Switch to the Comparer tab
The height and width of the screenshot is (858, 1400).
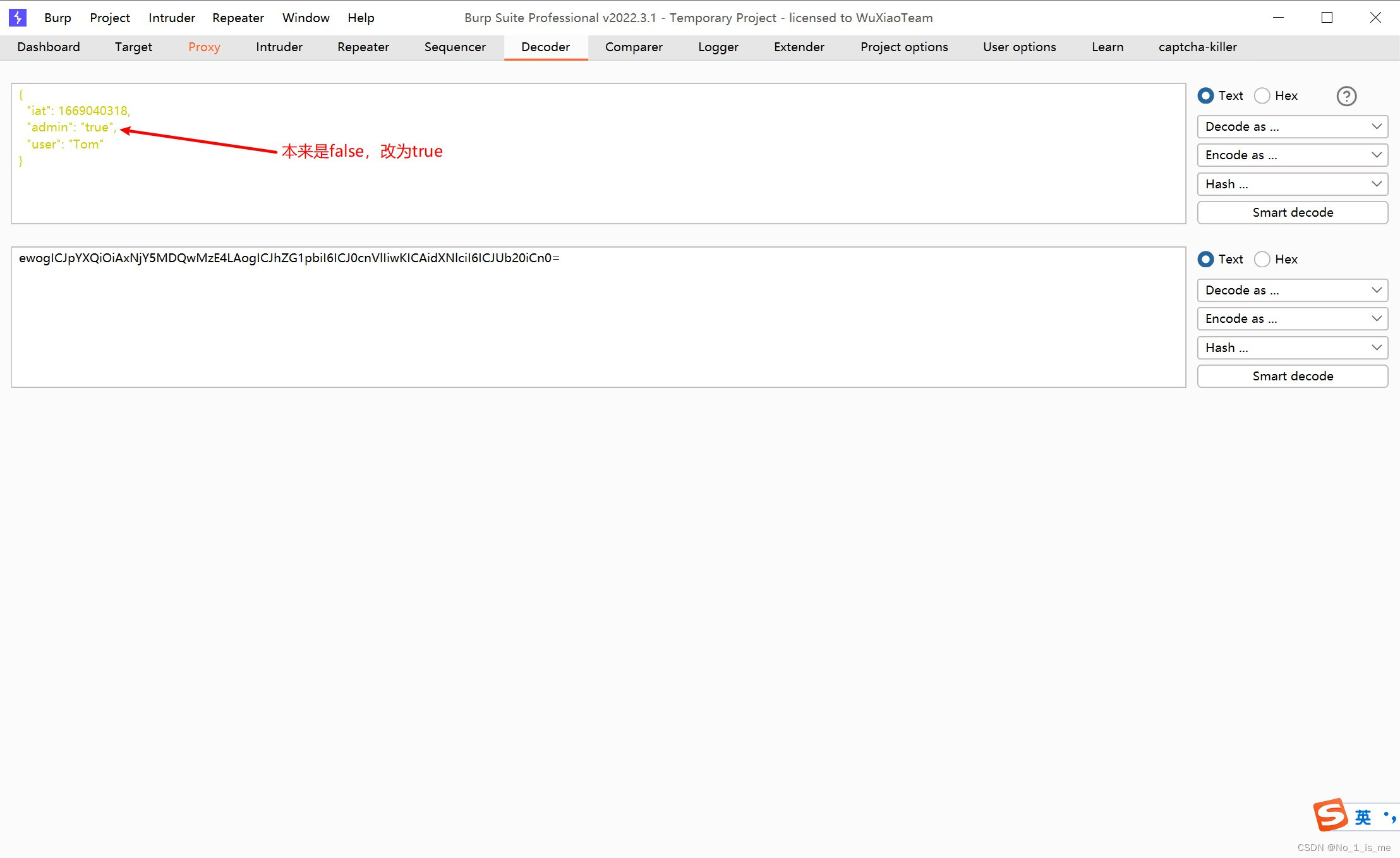634,47
